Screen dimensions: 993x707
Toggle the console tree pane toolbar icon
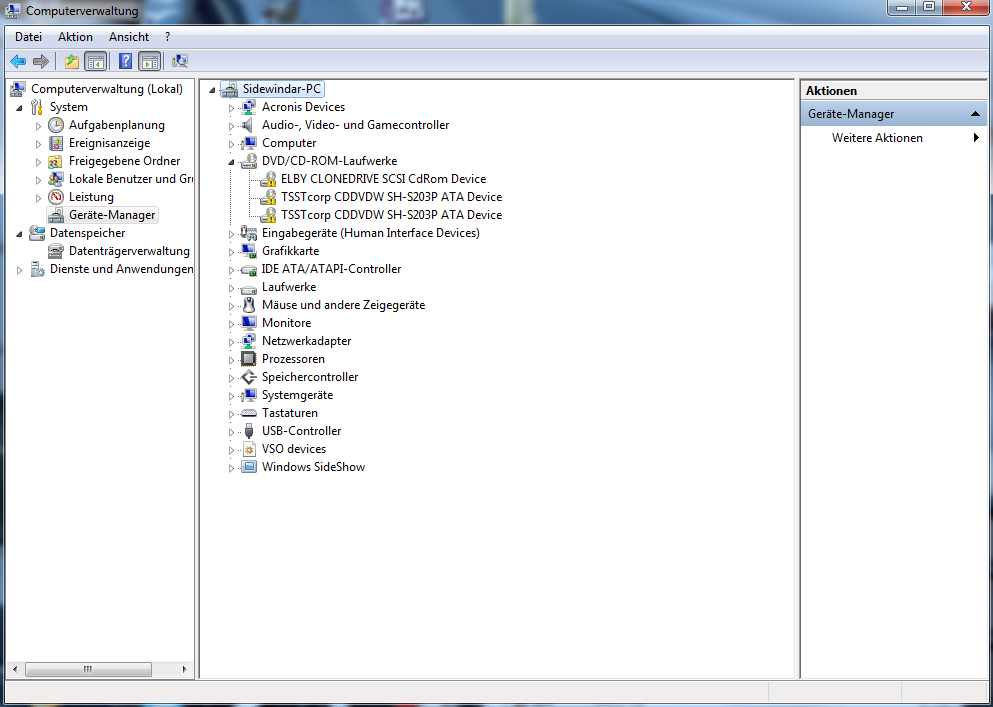(x=96, y=61)
